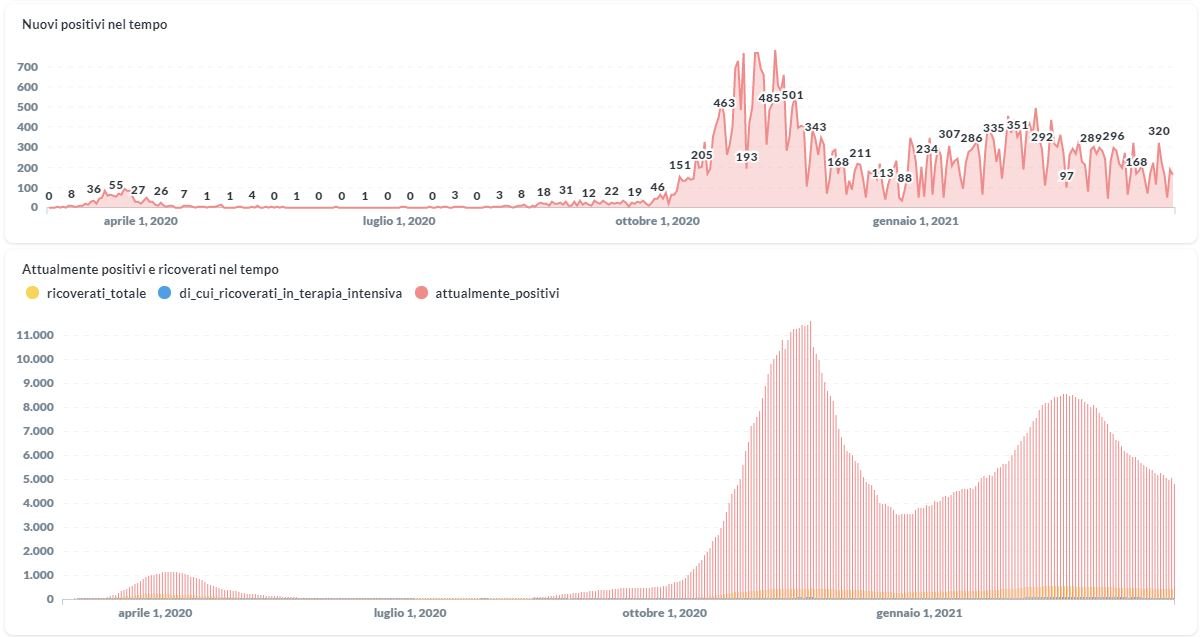Select the 463 data point label
The width and height of the screenshot is (1200, 637).
tap(724, 103)
